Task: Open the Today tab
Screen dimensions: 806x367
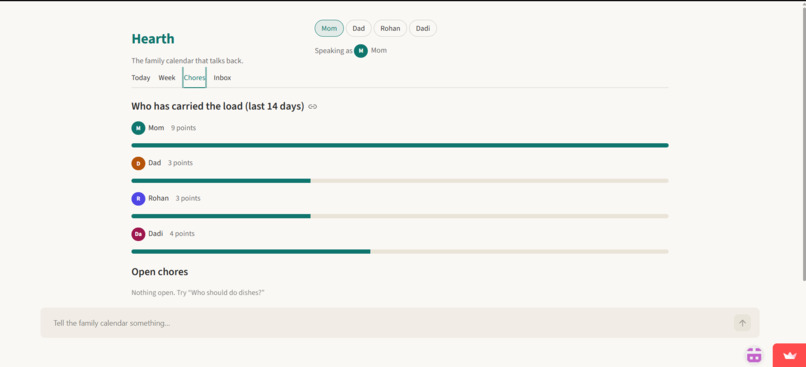Action: coord(141,78)
